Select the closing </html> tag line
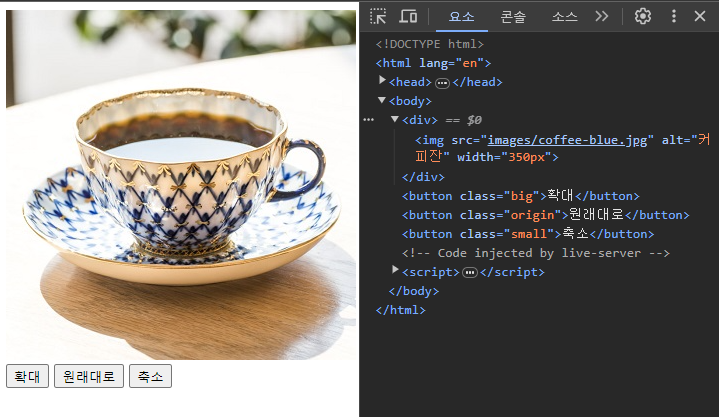The image size is (719, 417). click(400, 310)
